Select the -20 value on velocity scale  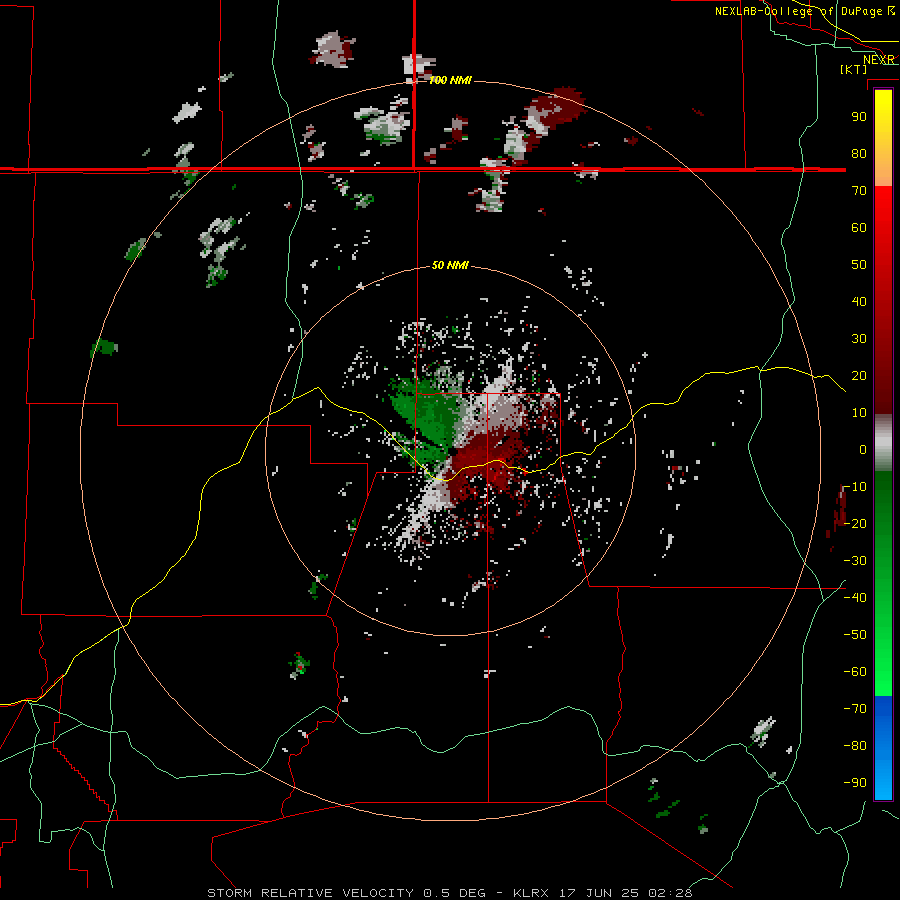855,524
